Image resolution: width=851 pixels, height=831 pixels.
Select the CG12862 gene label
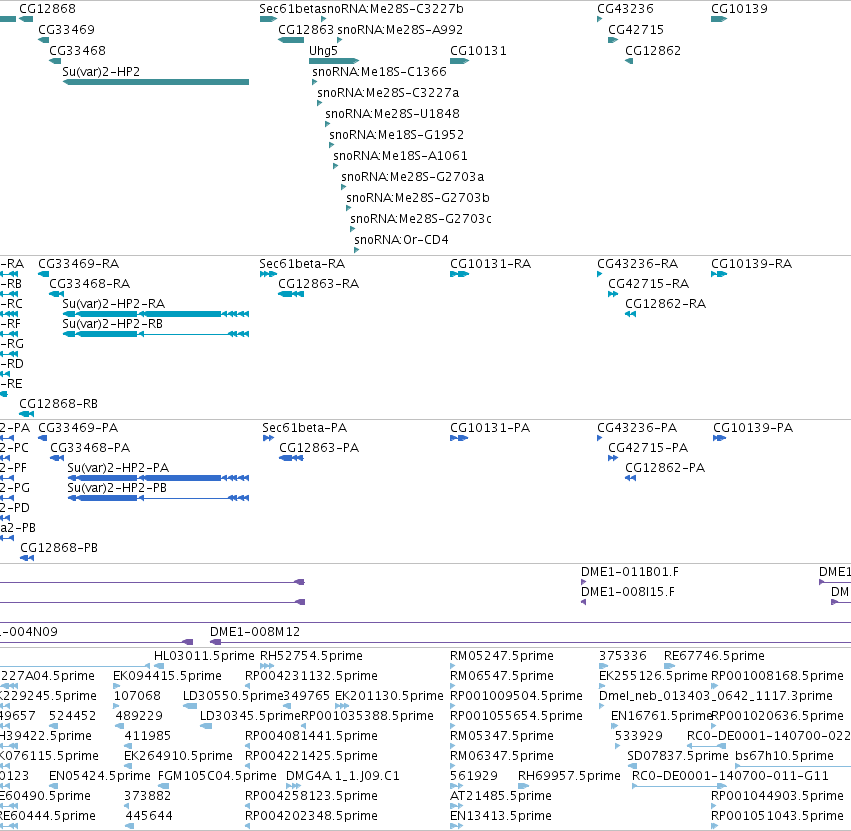tap(653, 51)
